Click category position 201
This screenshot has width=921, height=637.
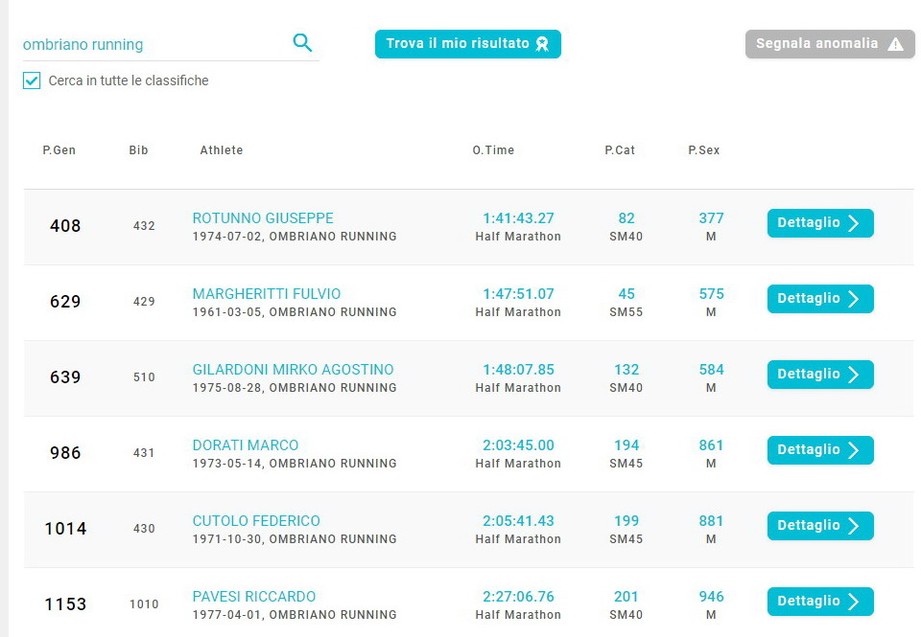[626, 596]
